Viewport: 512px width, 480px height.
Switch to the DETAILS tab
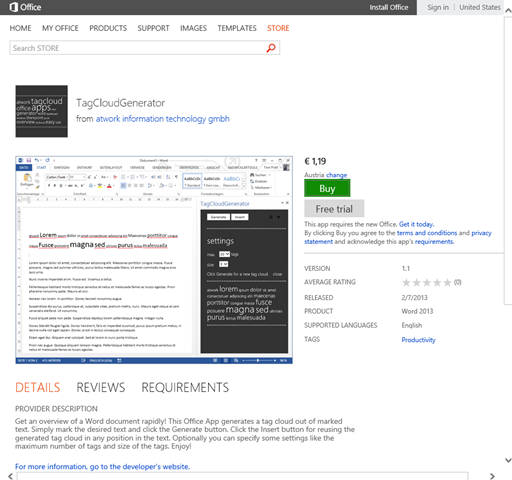[38, 387]
